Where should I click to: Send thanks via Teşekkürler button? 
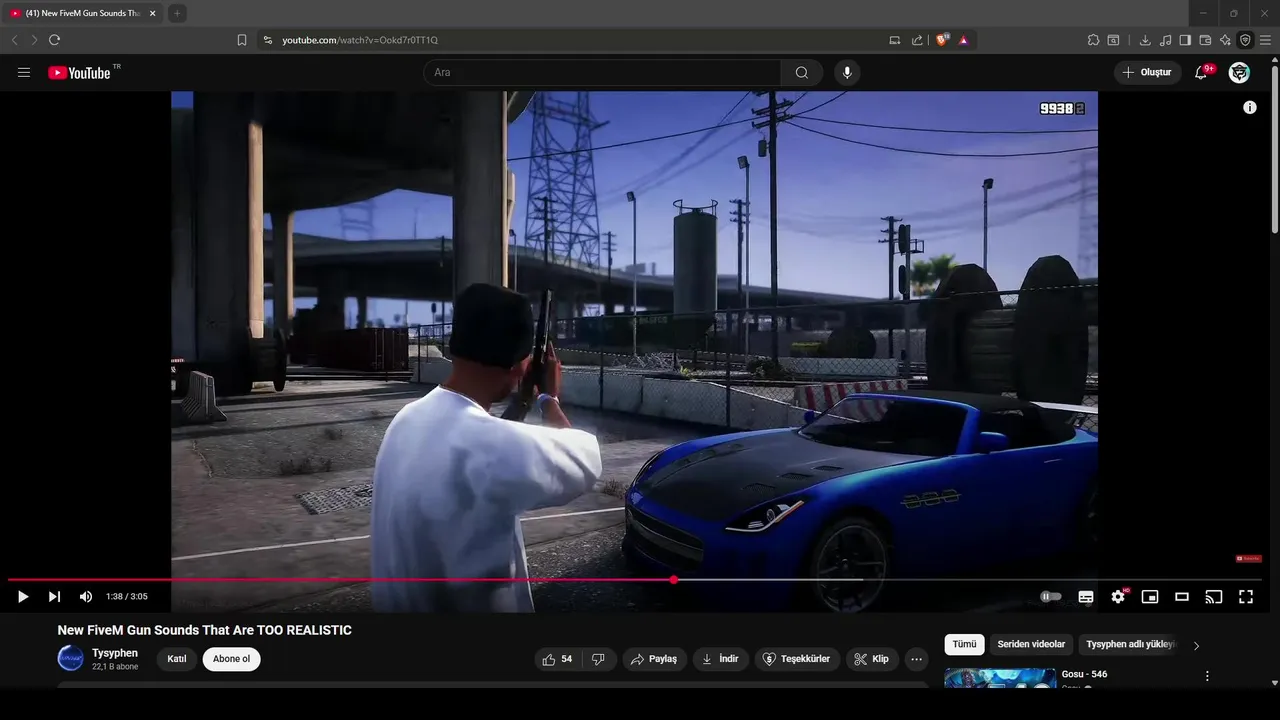[x=797, y=659]
